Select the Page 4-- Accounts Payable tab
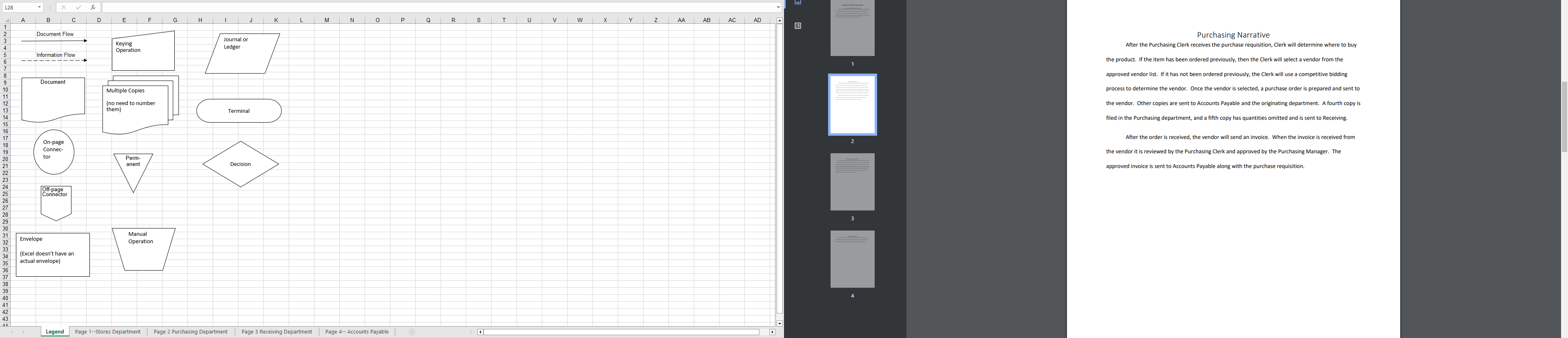The height and width of the screenshot is (338, 1568). click(x=357, y=332)
